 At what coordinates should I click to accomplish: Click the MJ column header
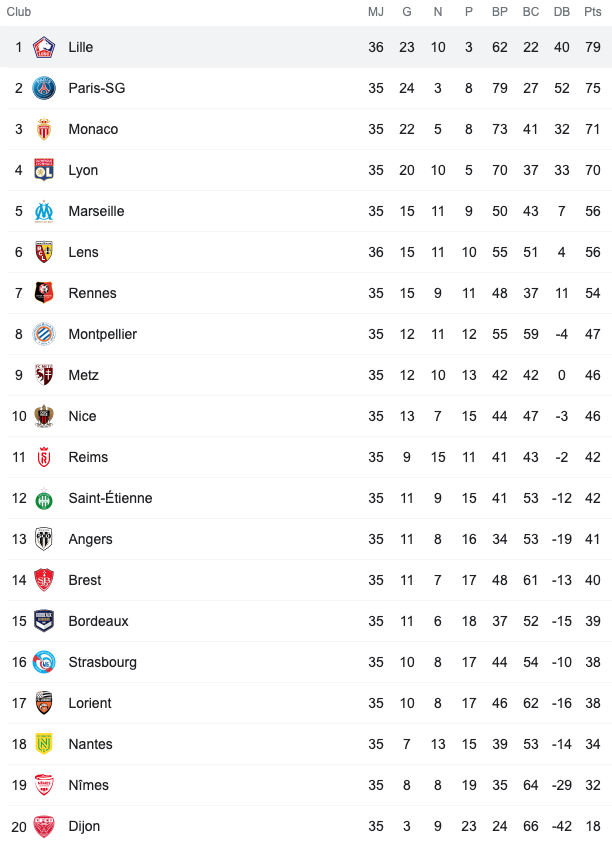(375, 12)
